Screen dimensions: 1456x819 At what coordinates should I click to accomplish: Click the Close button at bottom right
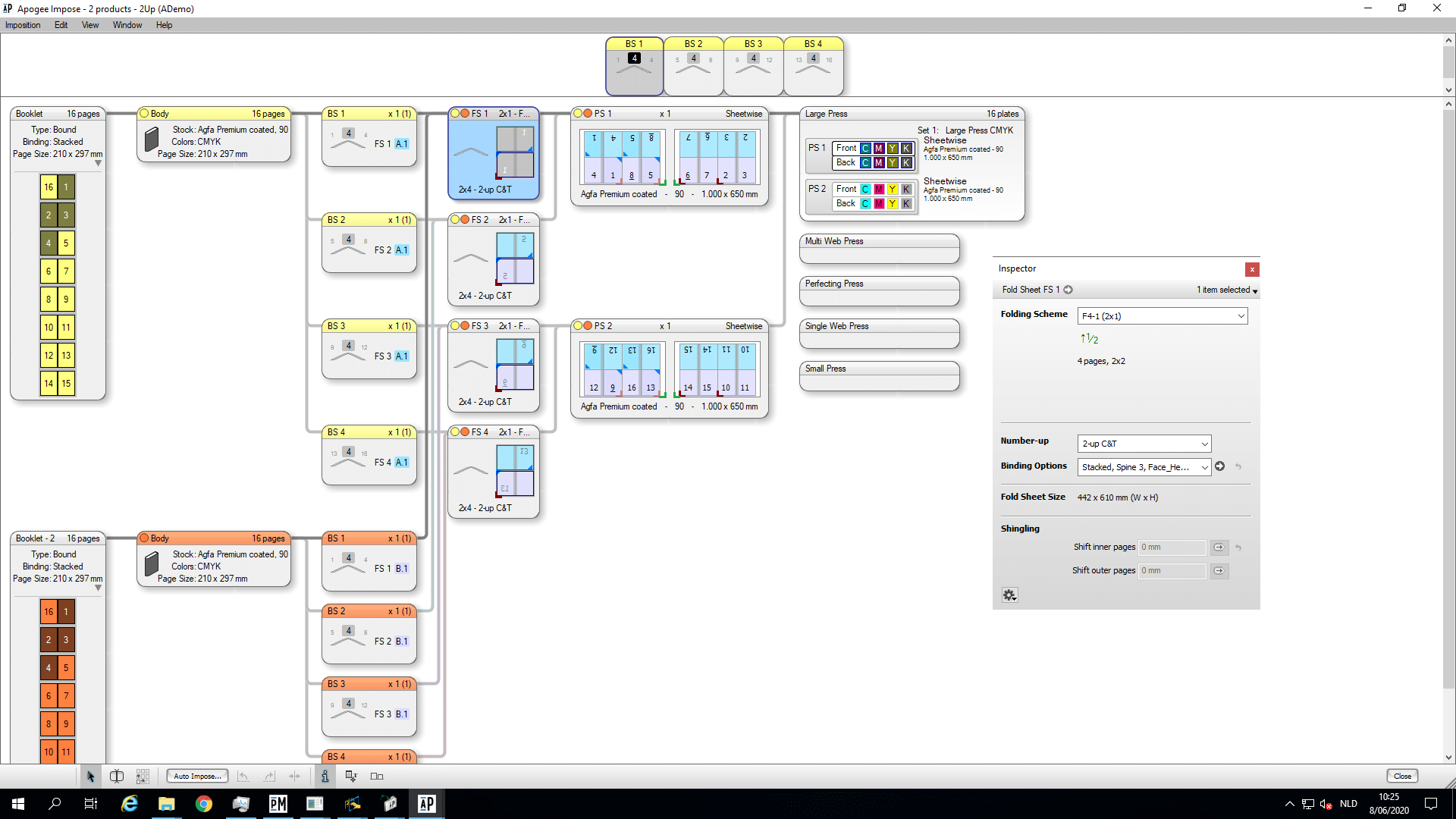1402,776
